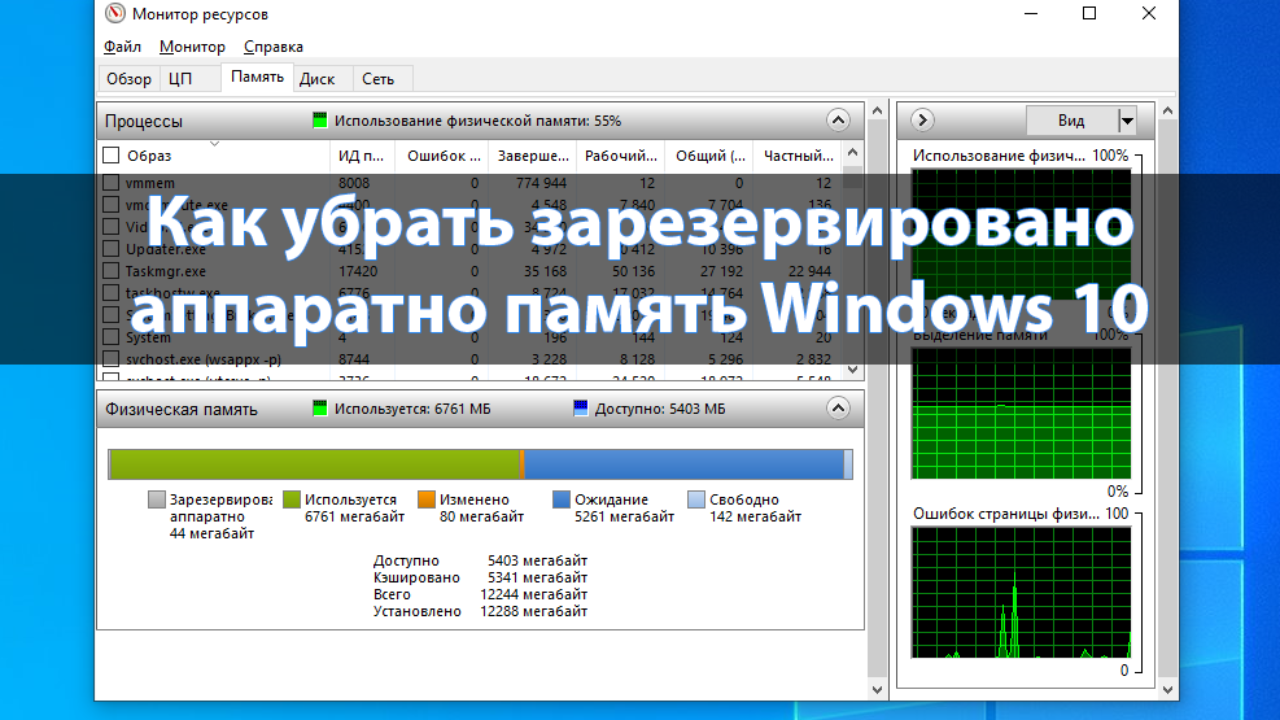Open the Файл menu
Screen dimensions: 1280x720
(x=122, y=47)
